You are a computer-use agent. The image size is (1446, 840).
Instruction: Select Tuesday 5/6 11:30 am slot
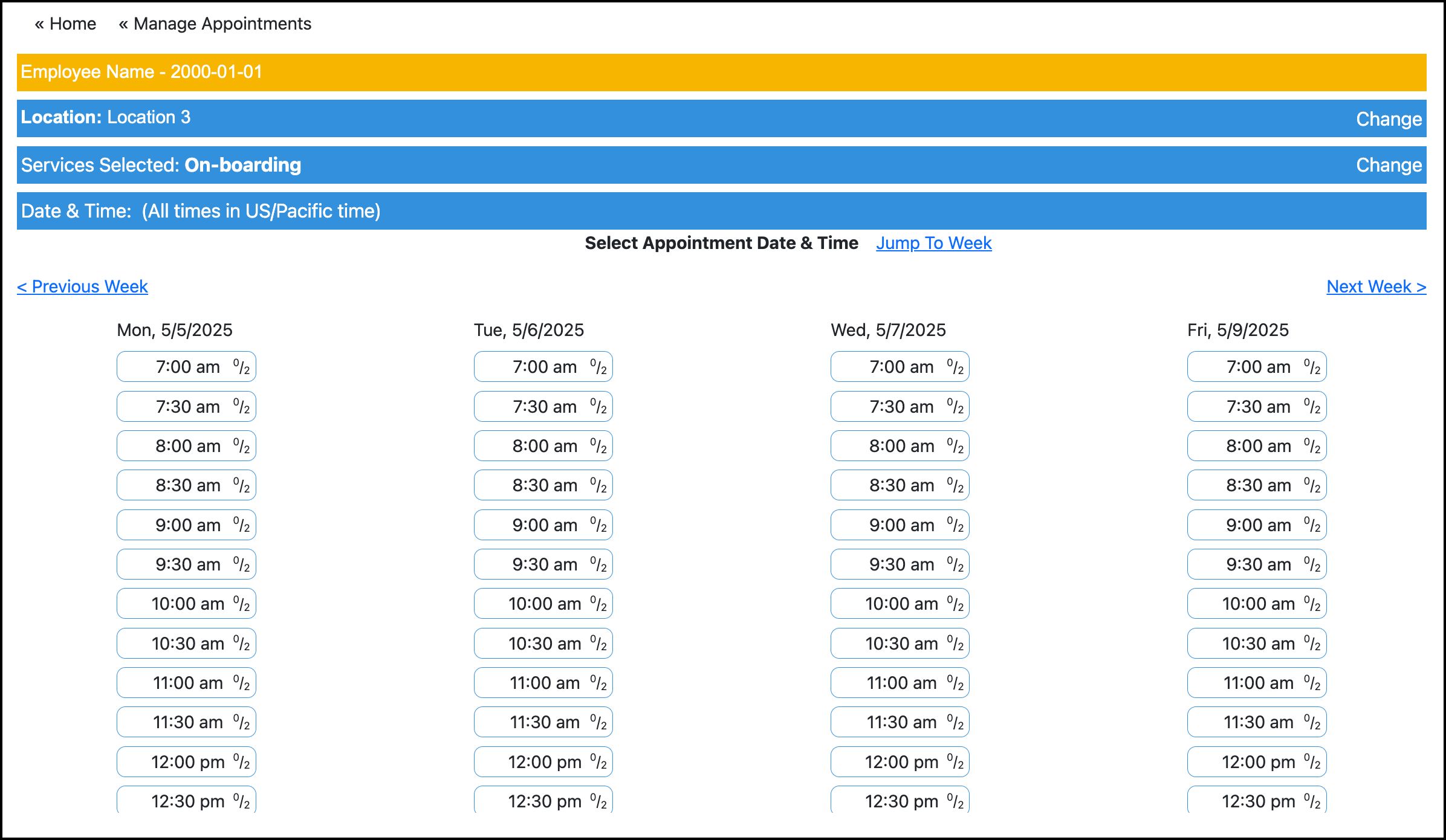tap(543, 722)
